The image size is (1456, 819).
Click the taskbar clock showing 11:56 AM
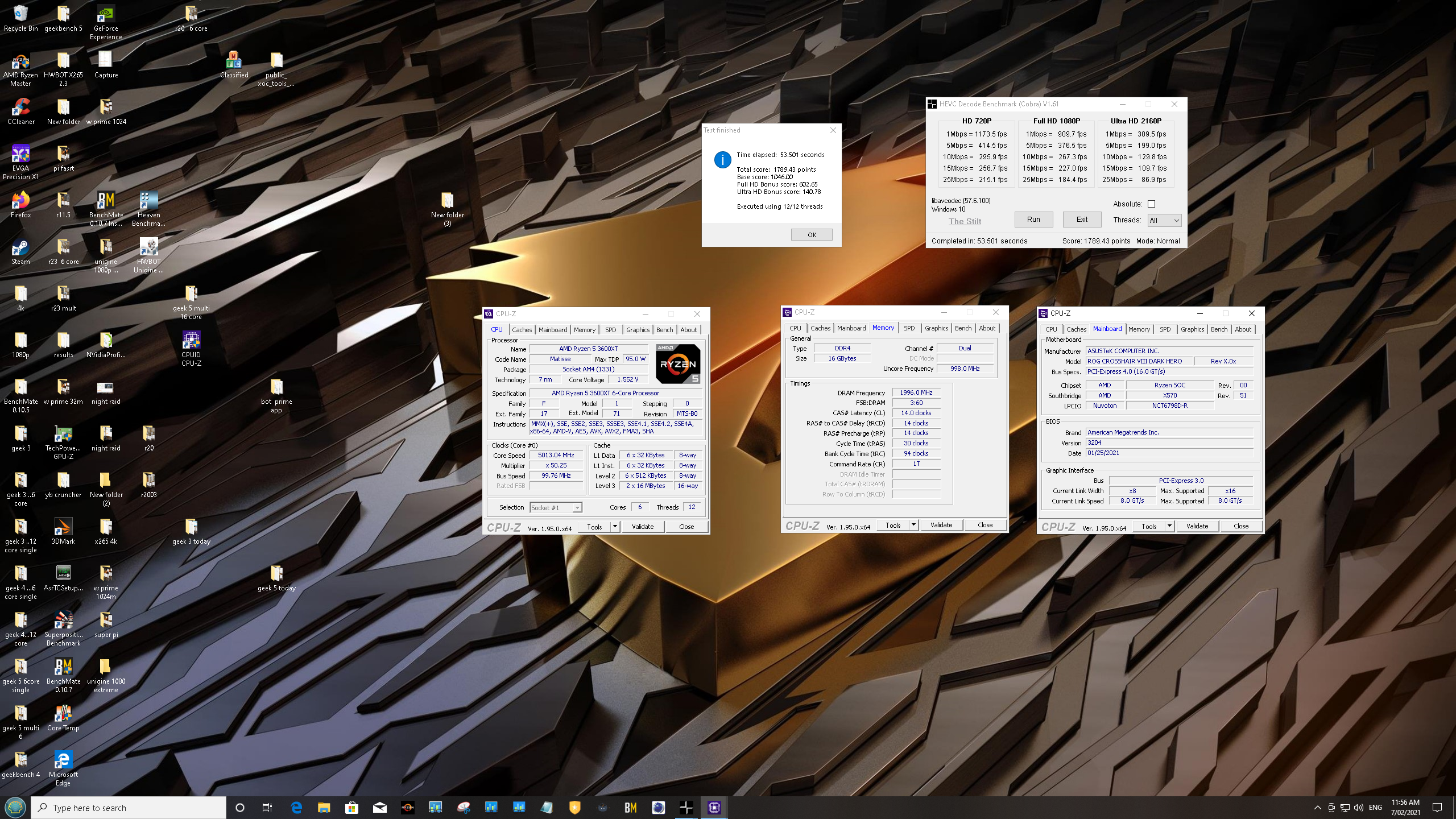pos(1405,808)
